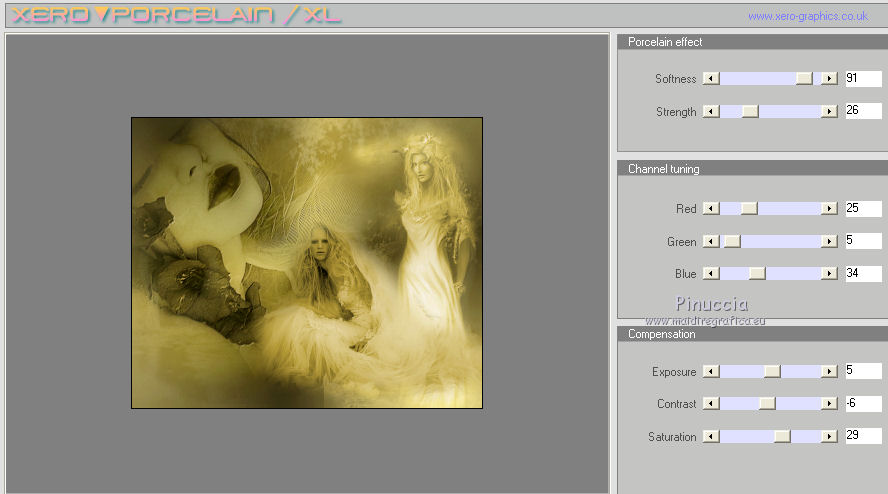Click the Porcelain effect section header

(752, 42)
